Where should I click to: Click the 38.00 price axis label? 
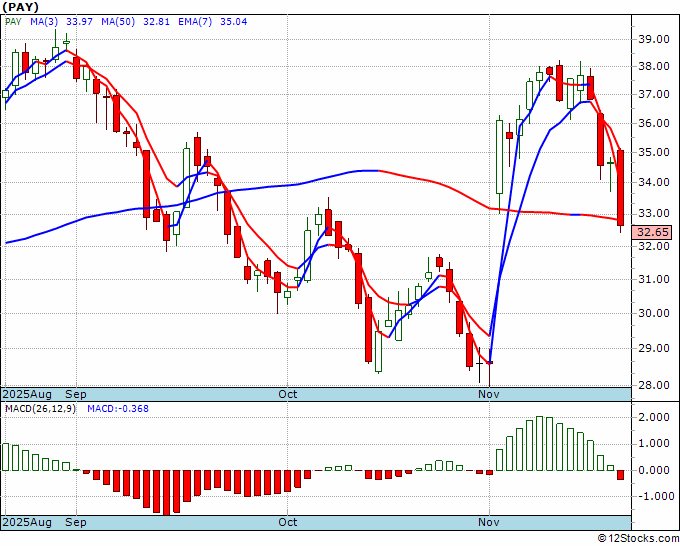click(654, 66)
